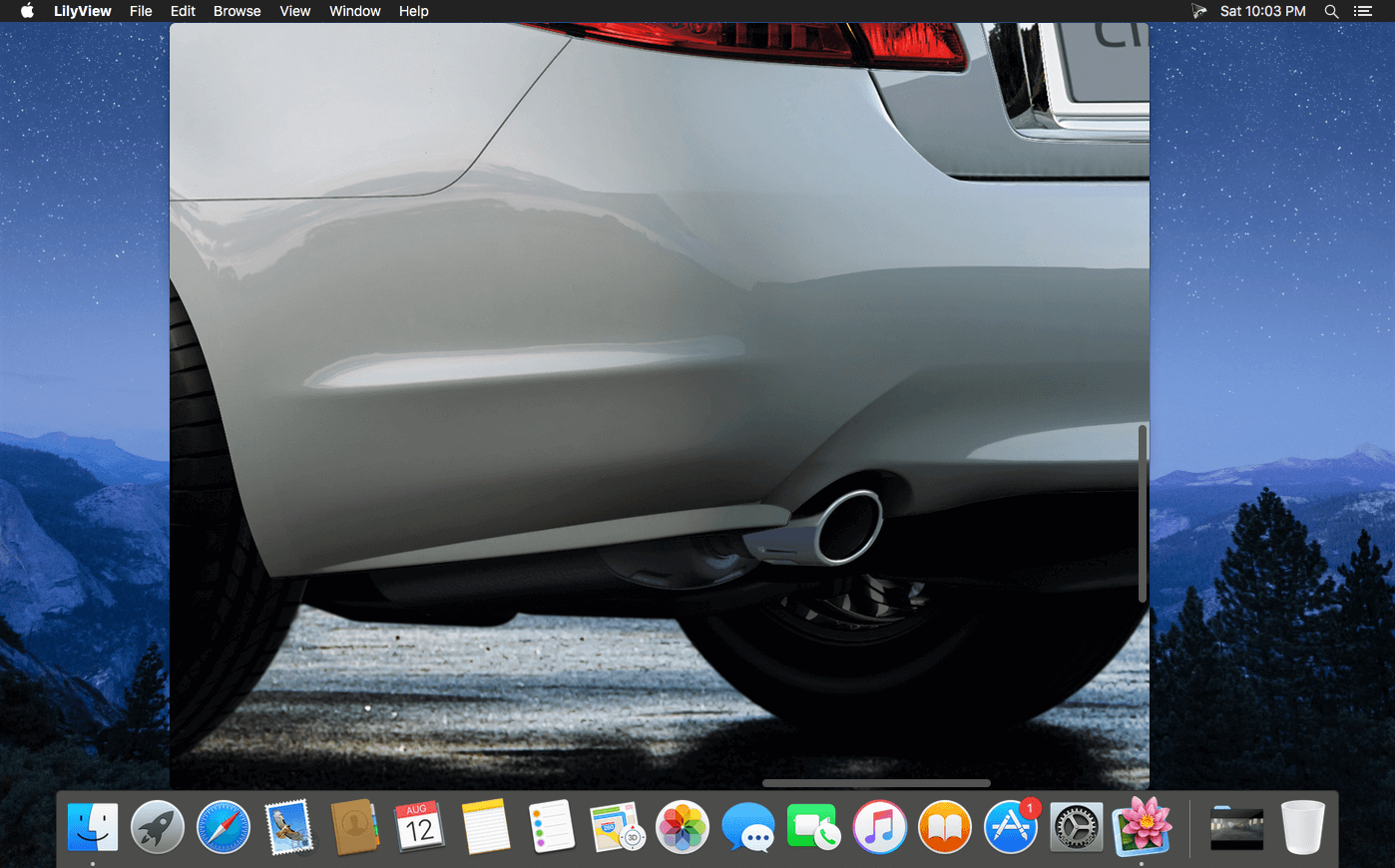
Task: Open Spotlight search magnifying glass
Action: 1331,11
